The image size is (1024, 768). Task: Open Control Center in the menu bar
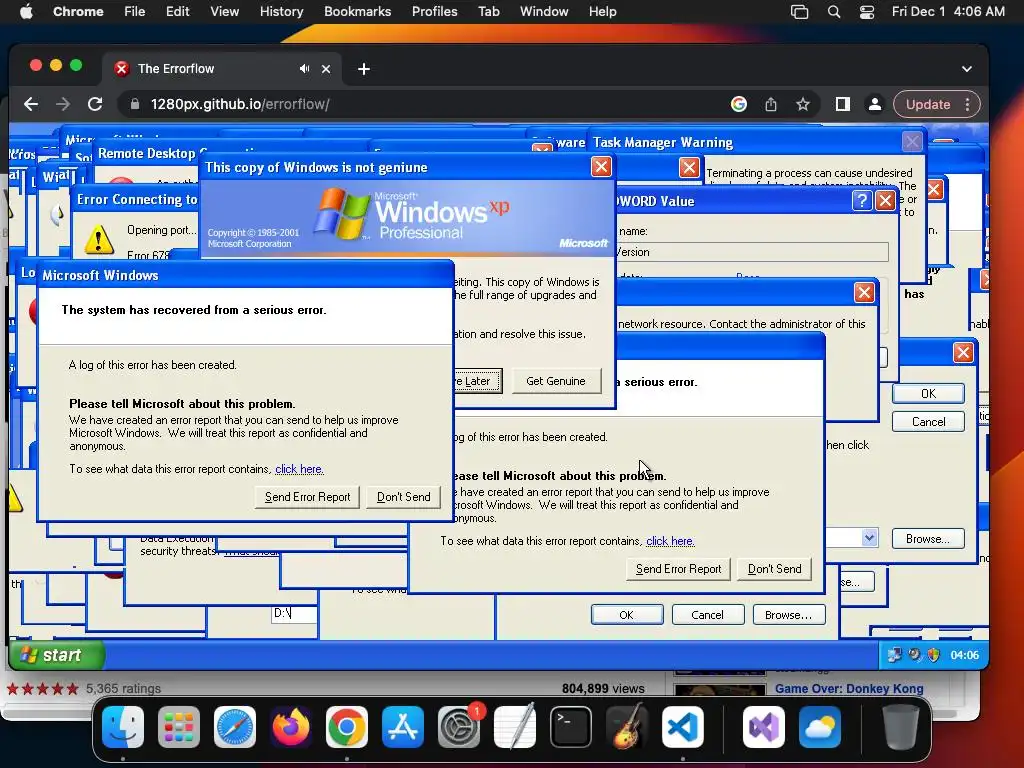coord(867,12)
